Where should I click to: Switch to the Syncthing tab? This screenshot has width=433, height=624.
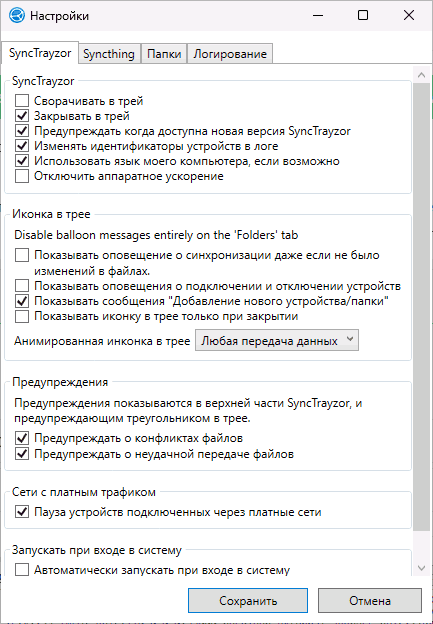tap(109, 54)
